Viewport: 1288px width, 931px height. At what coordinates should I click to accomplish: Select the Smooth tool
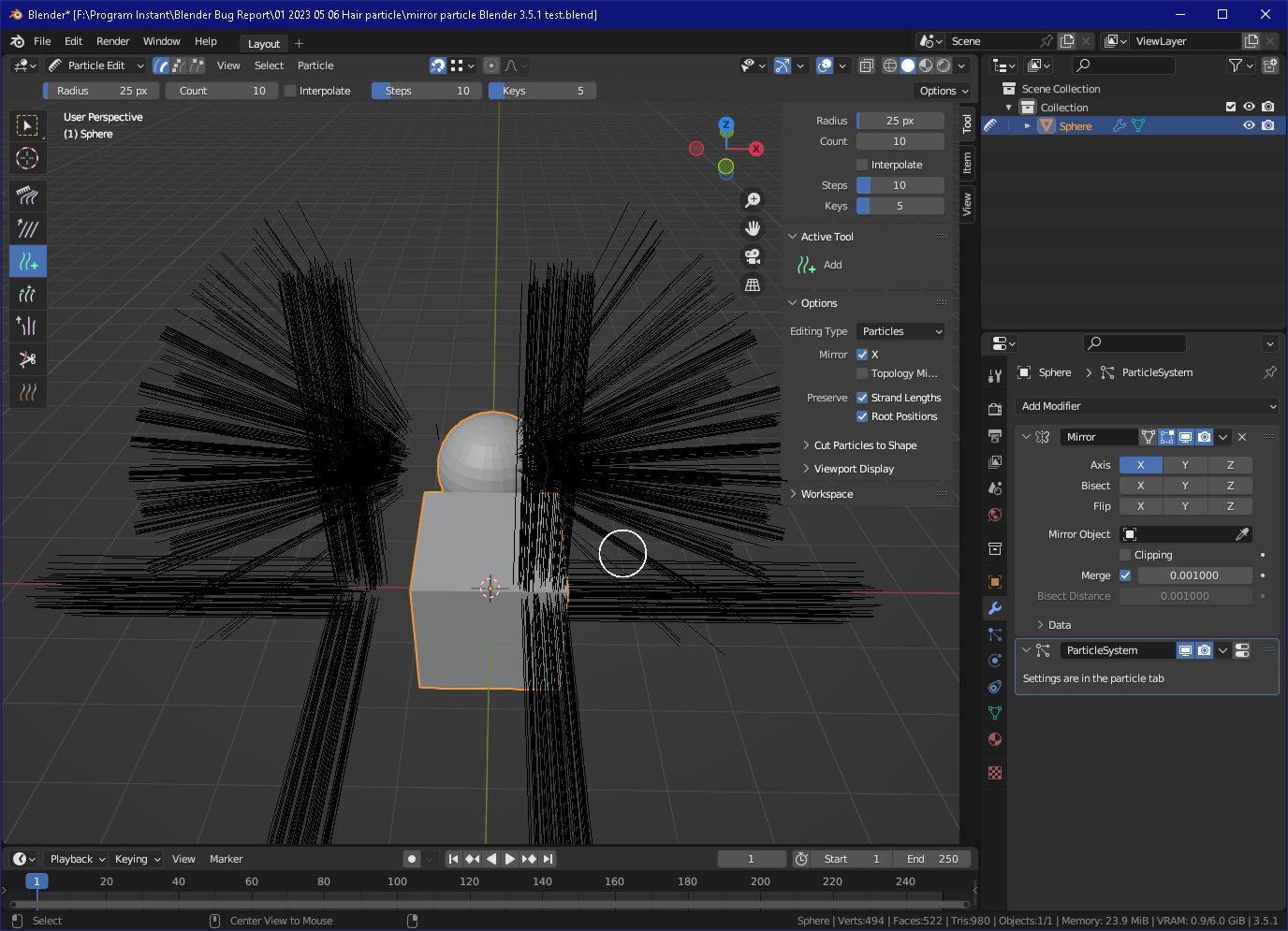click(27, 228)
